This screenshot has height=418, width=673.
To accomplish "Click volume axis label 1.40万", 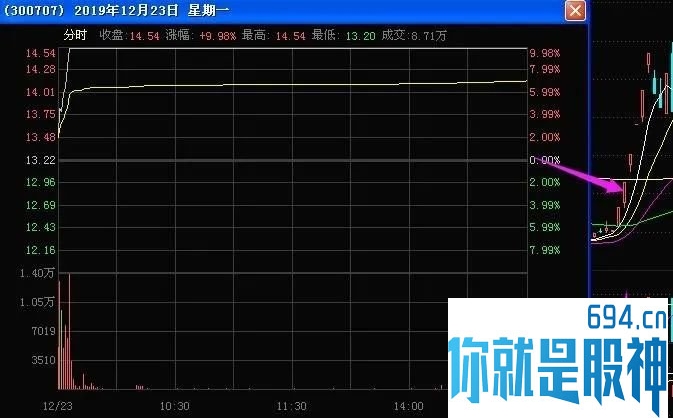I will (x=37, y=273).
